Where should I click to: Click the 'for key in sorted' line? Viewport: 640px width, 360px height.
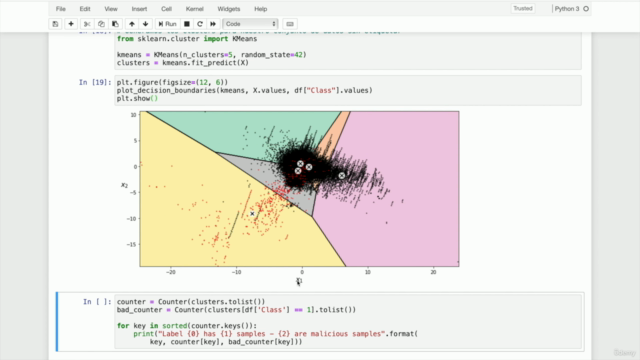coord(187,326)
